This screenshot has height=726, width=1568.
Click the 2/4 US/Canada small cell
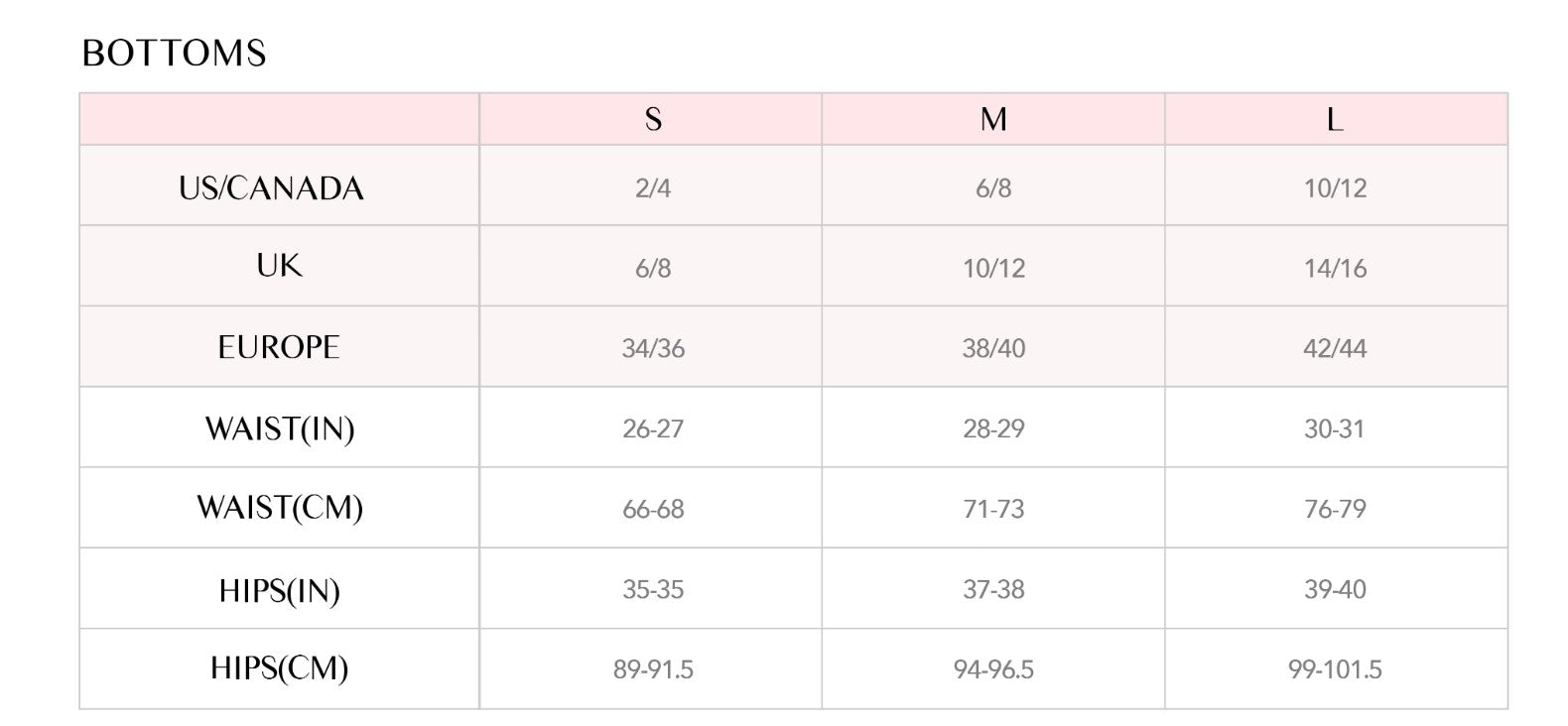pyautogui.click(x=652, y=188)
